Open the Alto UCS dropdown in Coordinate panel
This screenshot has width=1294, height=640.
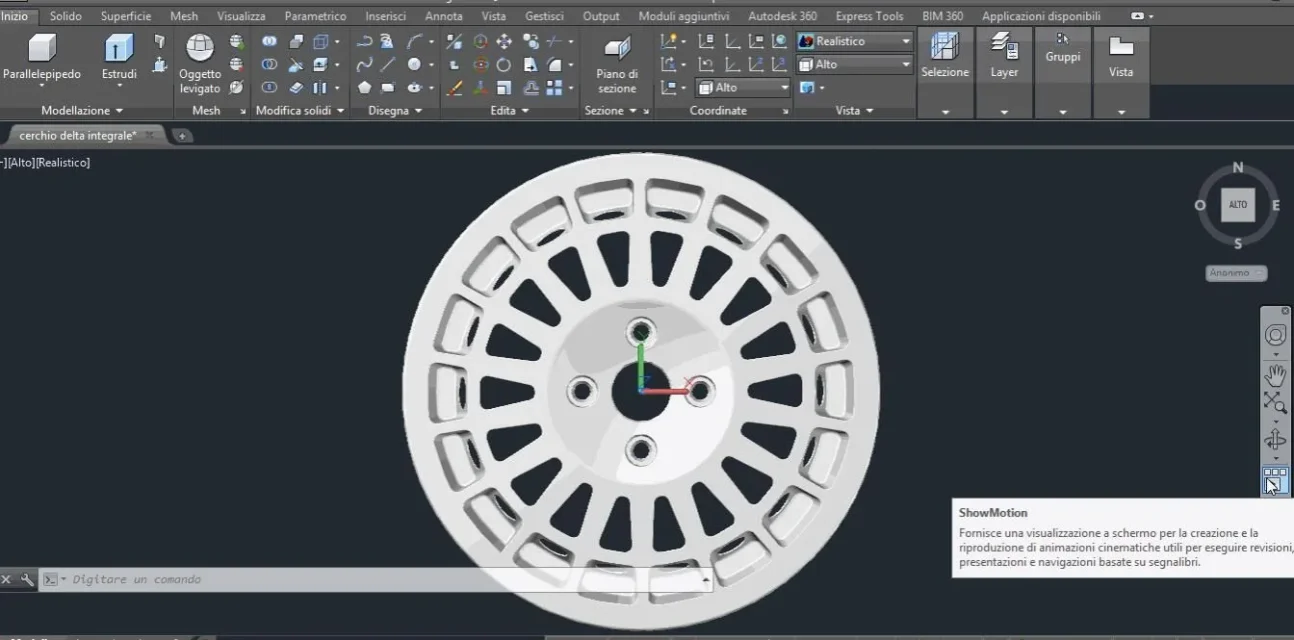(x=743, y=87)
